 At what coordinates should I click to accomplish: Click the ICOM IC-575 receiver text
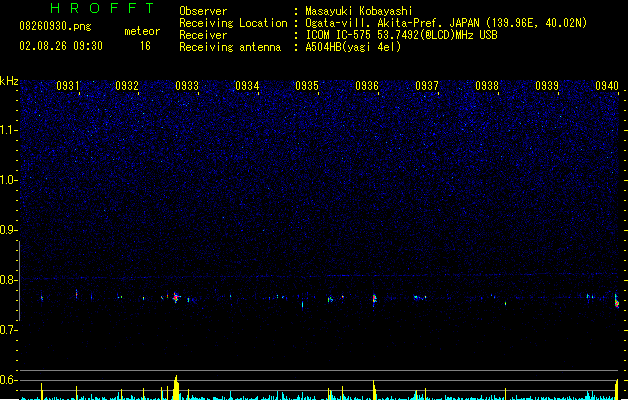point(402,35)
